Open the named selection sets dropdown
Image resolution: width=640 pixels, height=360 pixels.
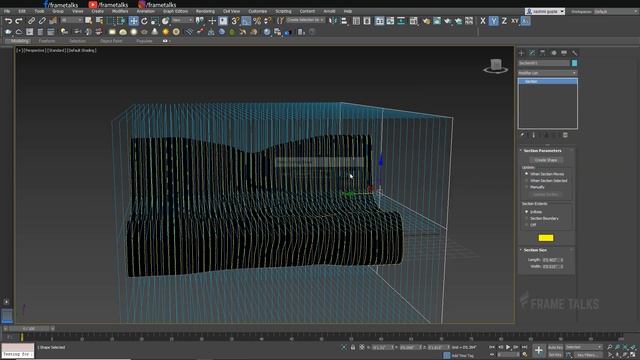[x=306, y=20]
